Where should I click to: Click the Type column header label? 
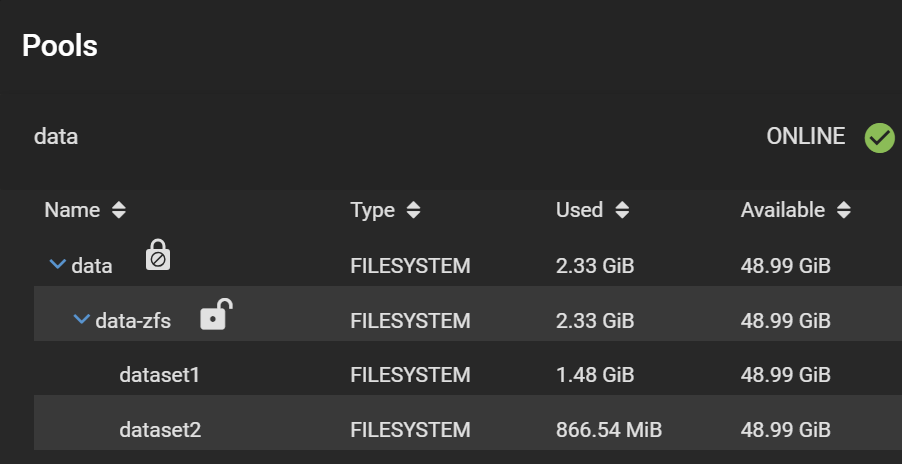(x=372, y=210)
